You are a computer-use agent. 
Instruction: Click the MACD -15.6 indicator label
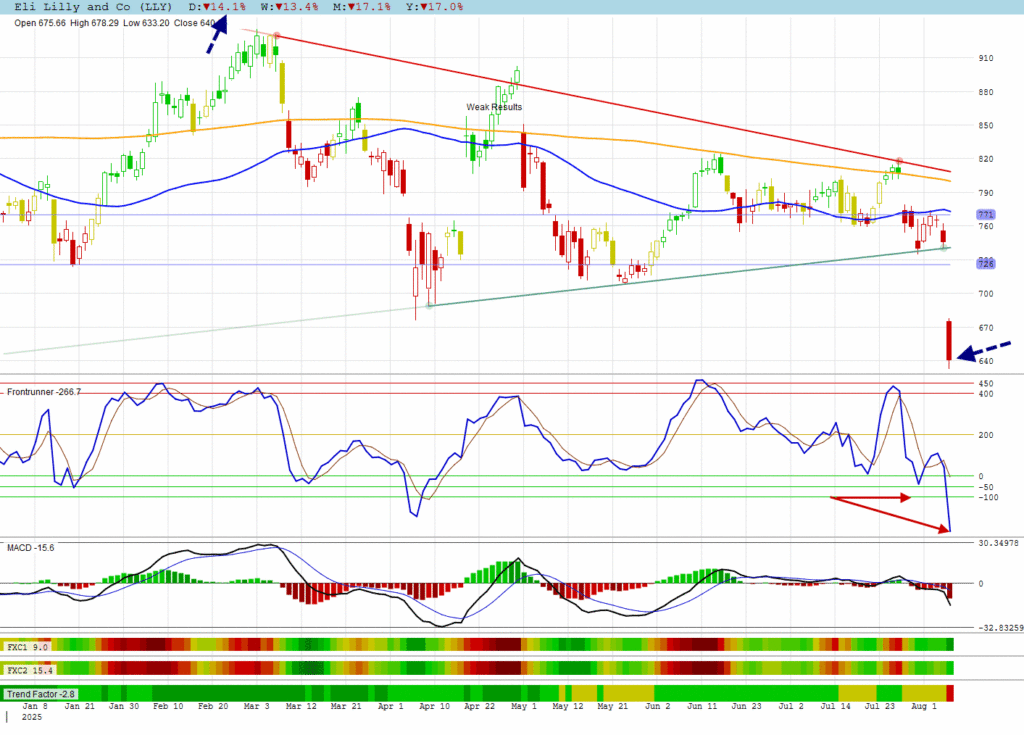pyautogui.click(x=31, y=547)
